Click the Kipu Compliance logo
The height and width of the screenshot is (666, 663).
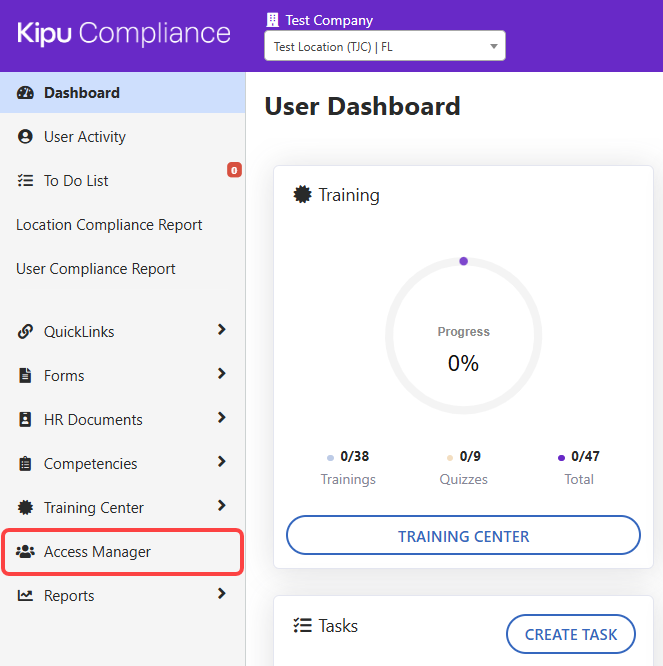tap(124, 33)
